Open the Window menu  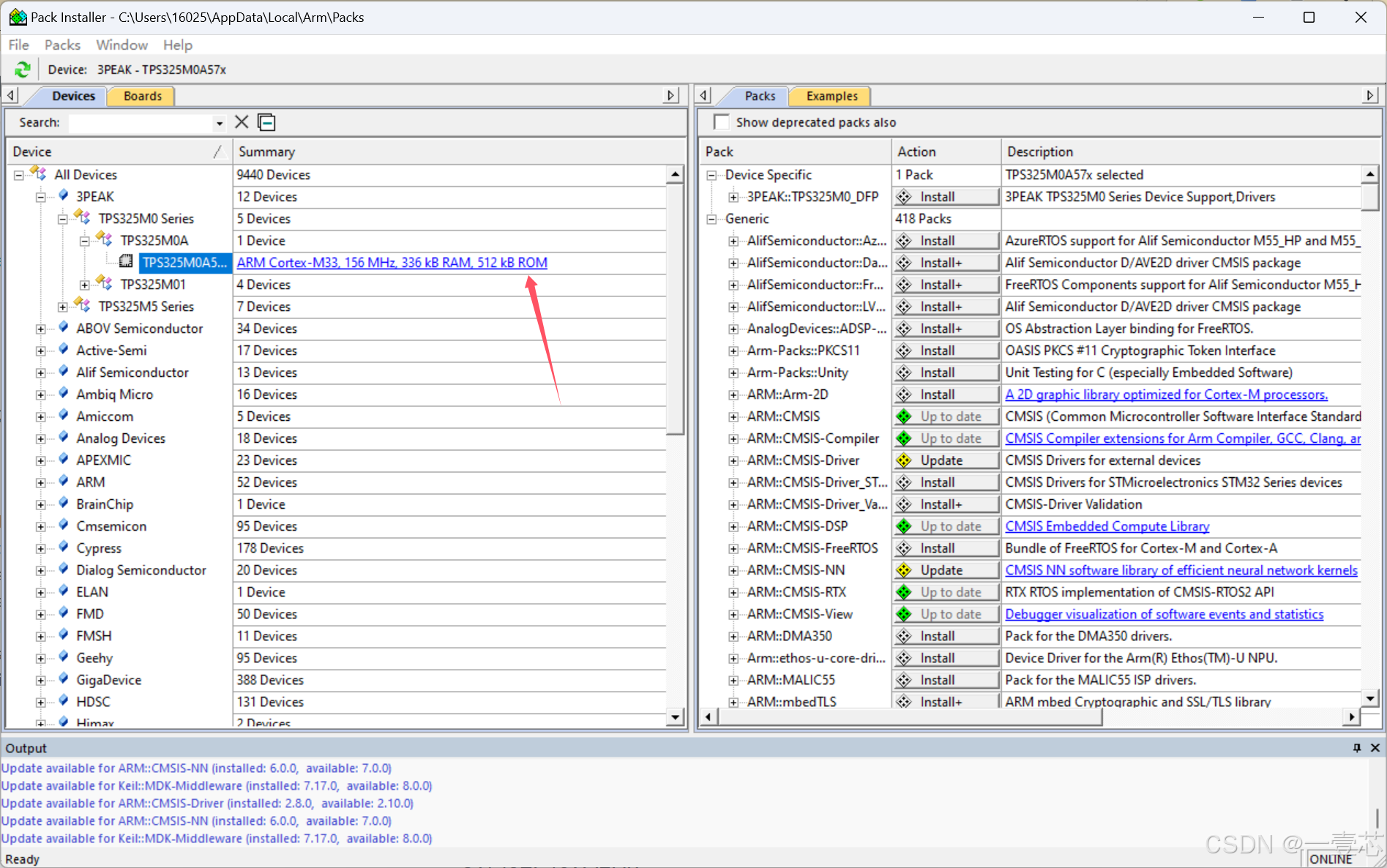click(121, 45)
